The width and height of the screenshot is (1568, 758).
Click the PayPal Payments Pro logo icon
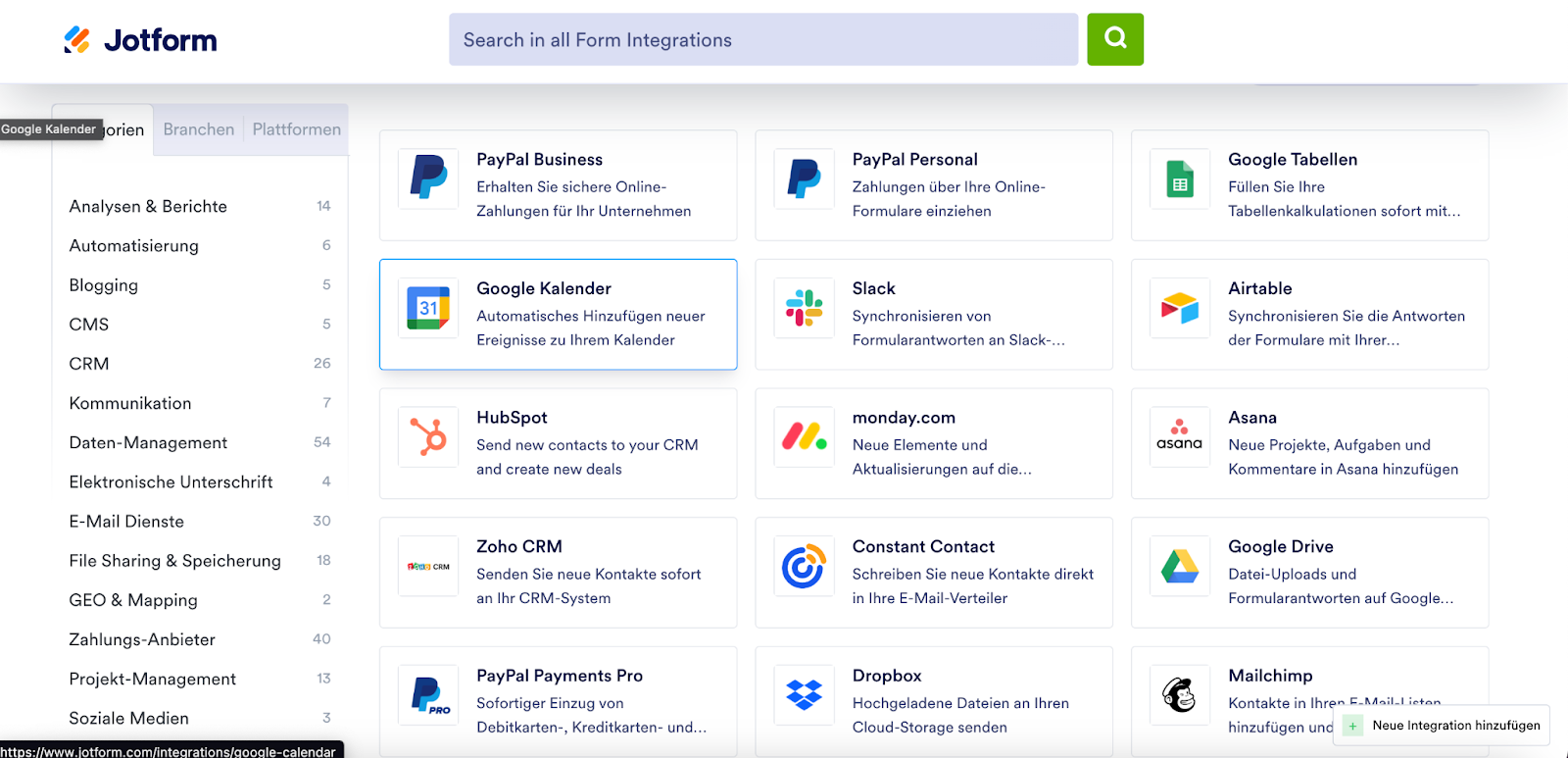click(428, 695)
